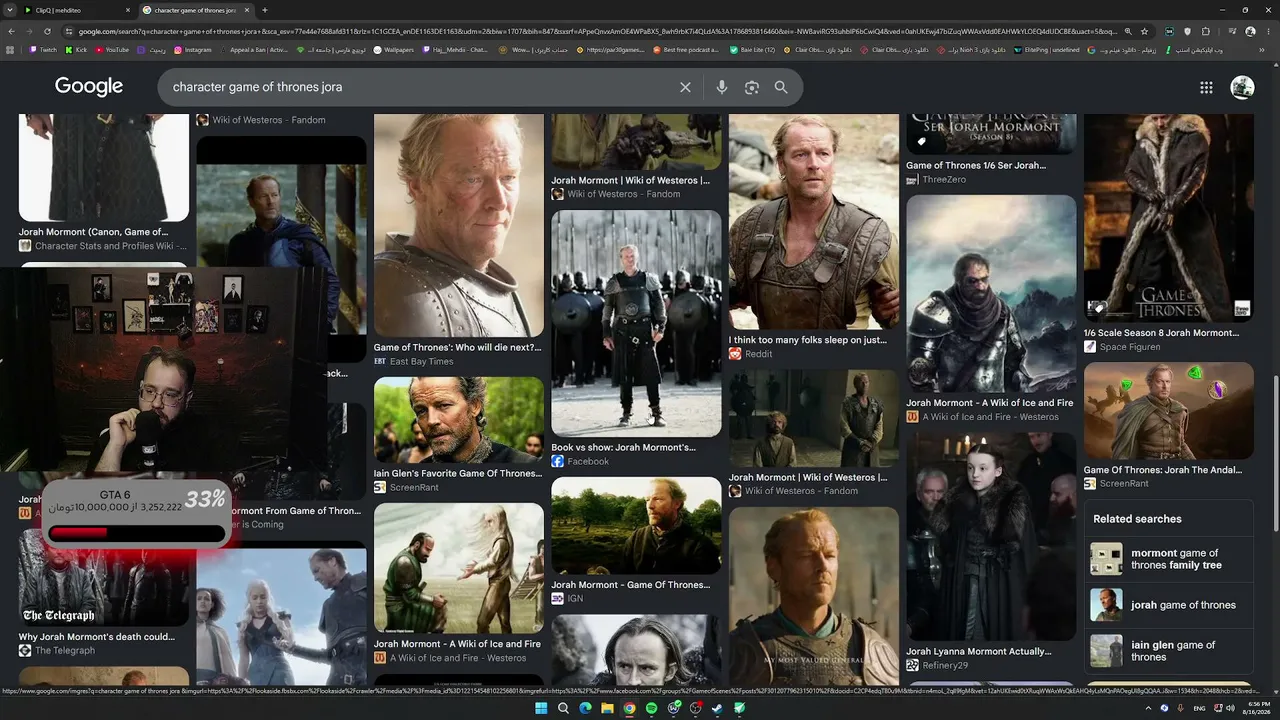Click the Google search input field
The height and width of the screenshot is (720, 1280).
[420, 87]
